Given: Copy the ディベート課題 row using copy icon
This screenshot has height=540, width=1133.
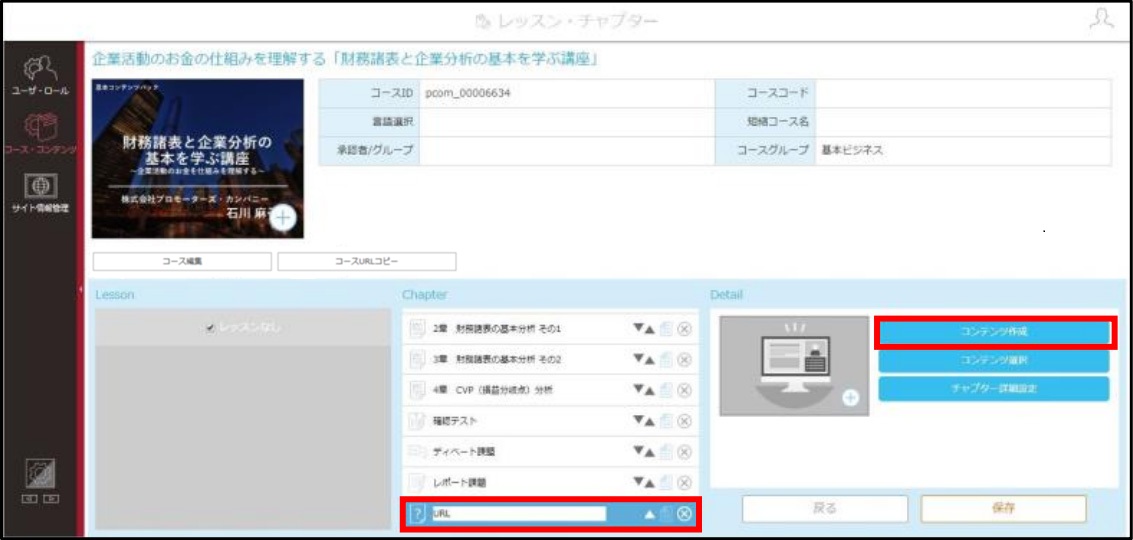Looking at the screenshot, I should pos(666,452).
